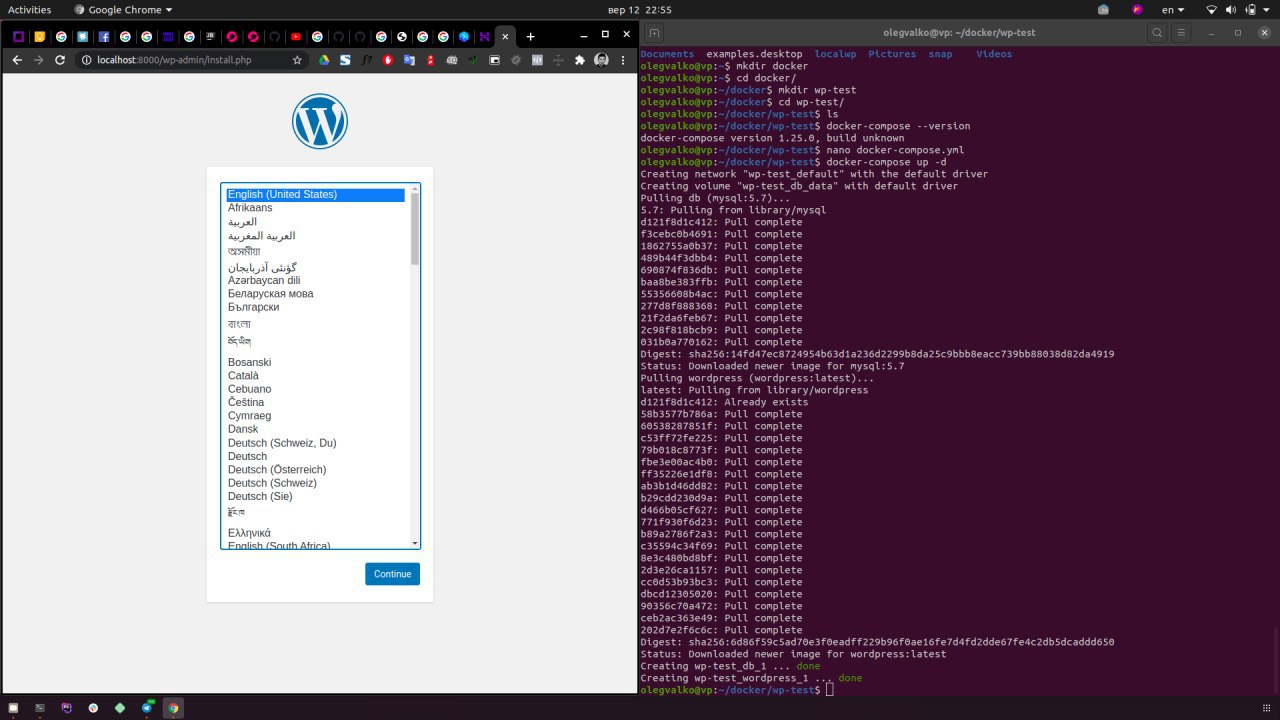
Task: Open the Files icon in the bottom dock
Action: coord(13,708)
